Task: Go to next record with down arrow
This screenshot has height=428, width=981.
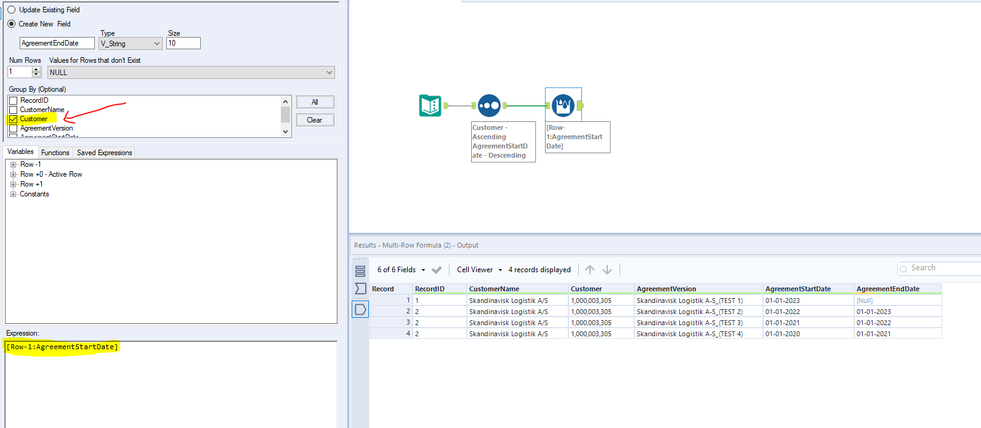Action: (x=606, y=270)
